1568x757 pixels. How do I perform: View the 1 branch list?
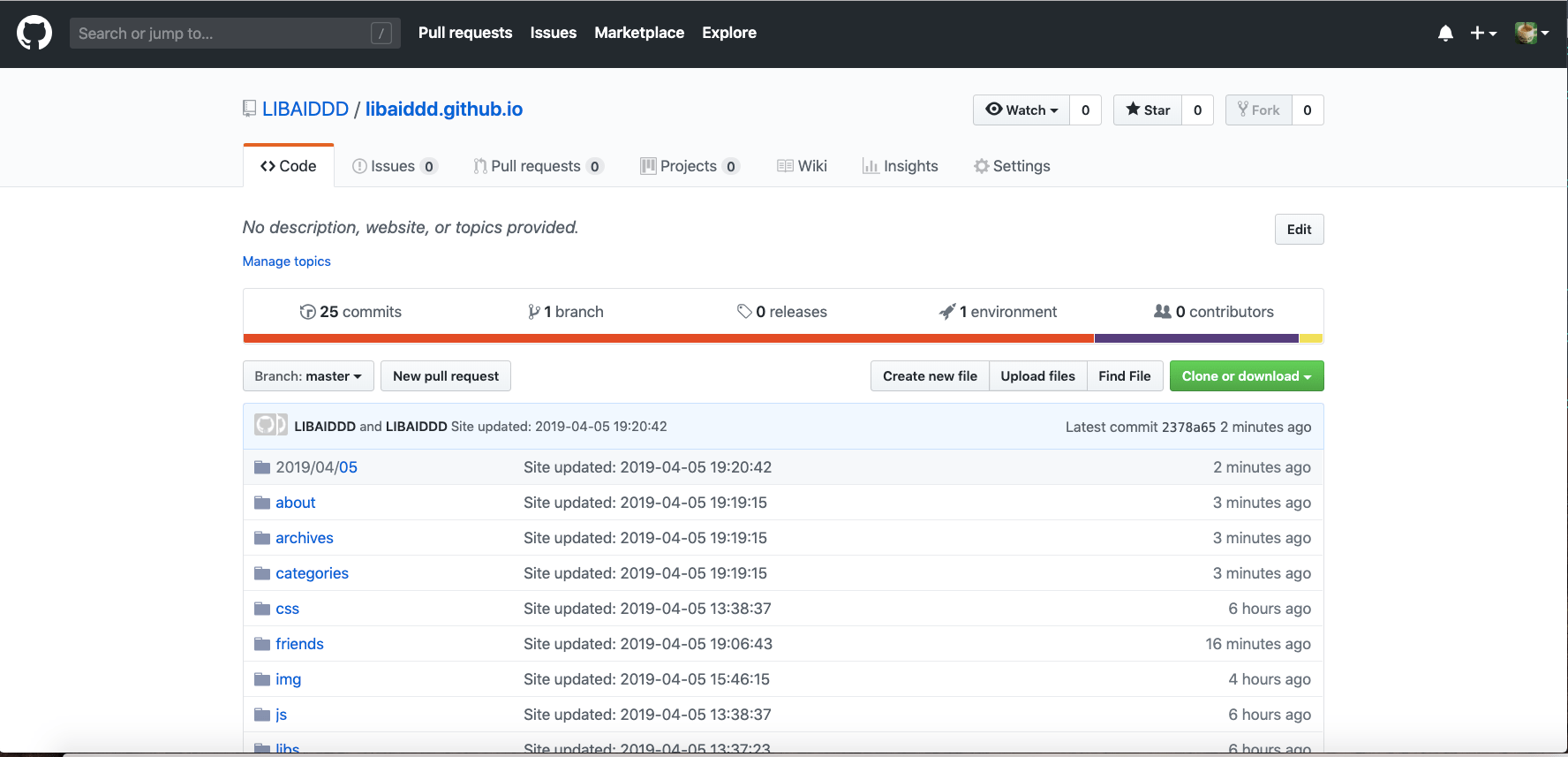pyautogui.click(x=566, y=312)
